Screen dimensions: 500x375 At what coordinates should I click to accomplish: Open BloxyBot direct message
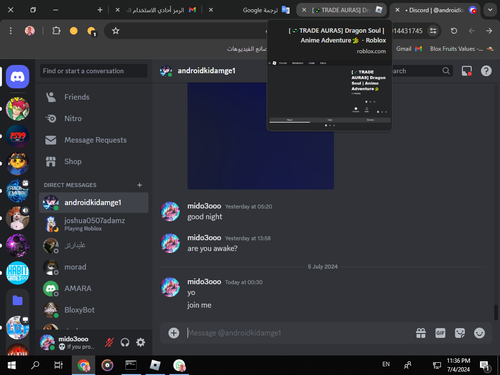[x=94, y=310]
